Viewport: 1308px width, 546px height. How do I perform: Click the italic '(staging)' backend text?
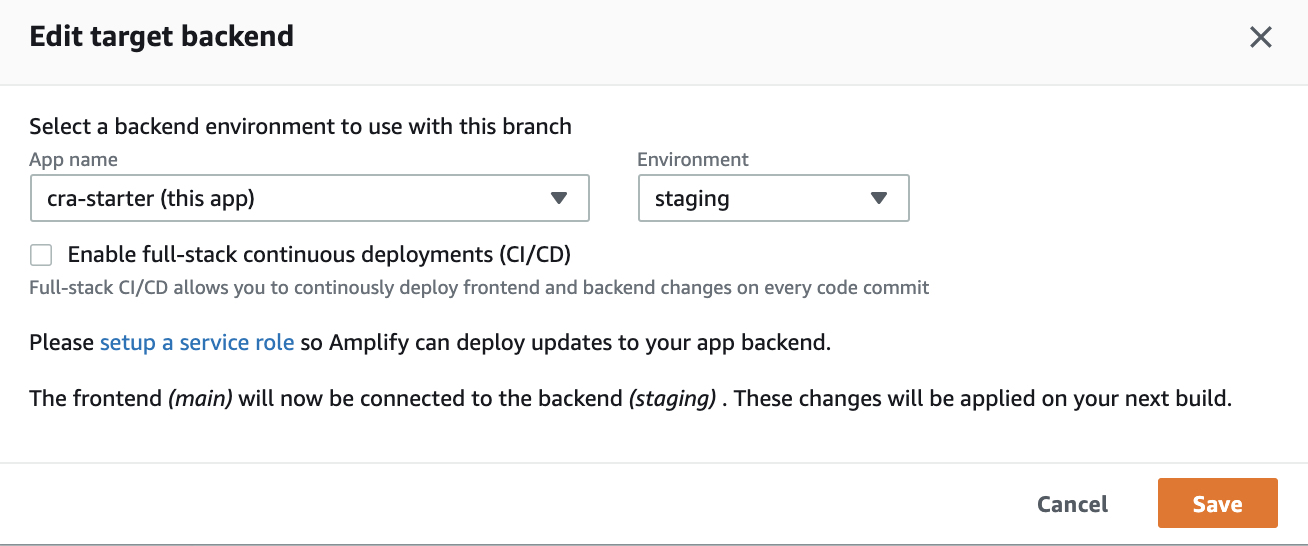672,398
